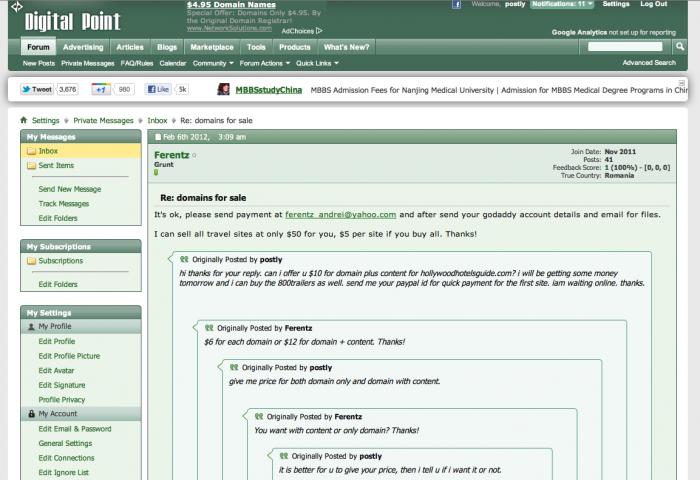
Task: Open Notifications dropdown
Action: (x=562, y=4)
